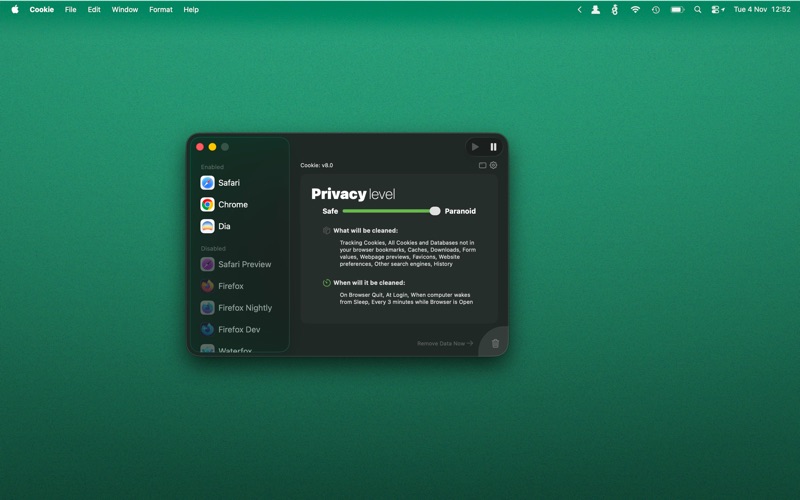Select Chrome label in Enabled list
Viewport: 800px width, 500px height.
pyautogui.click(x=233, y=205)
